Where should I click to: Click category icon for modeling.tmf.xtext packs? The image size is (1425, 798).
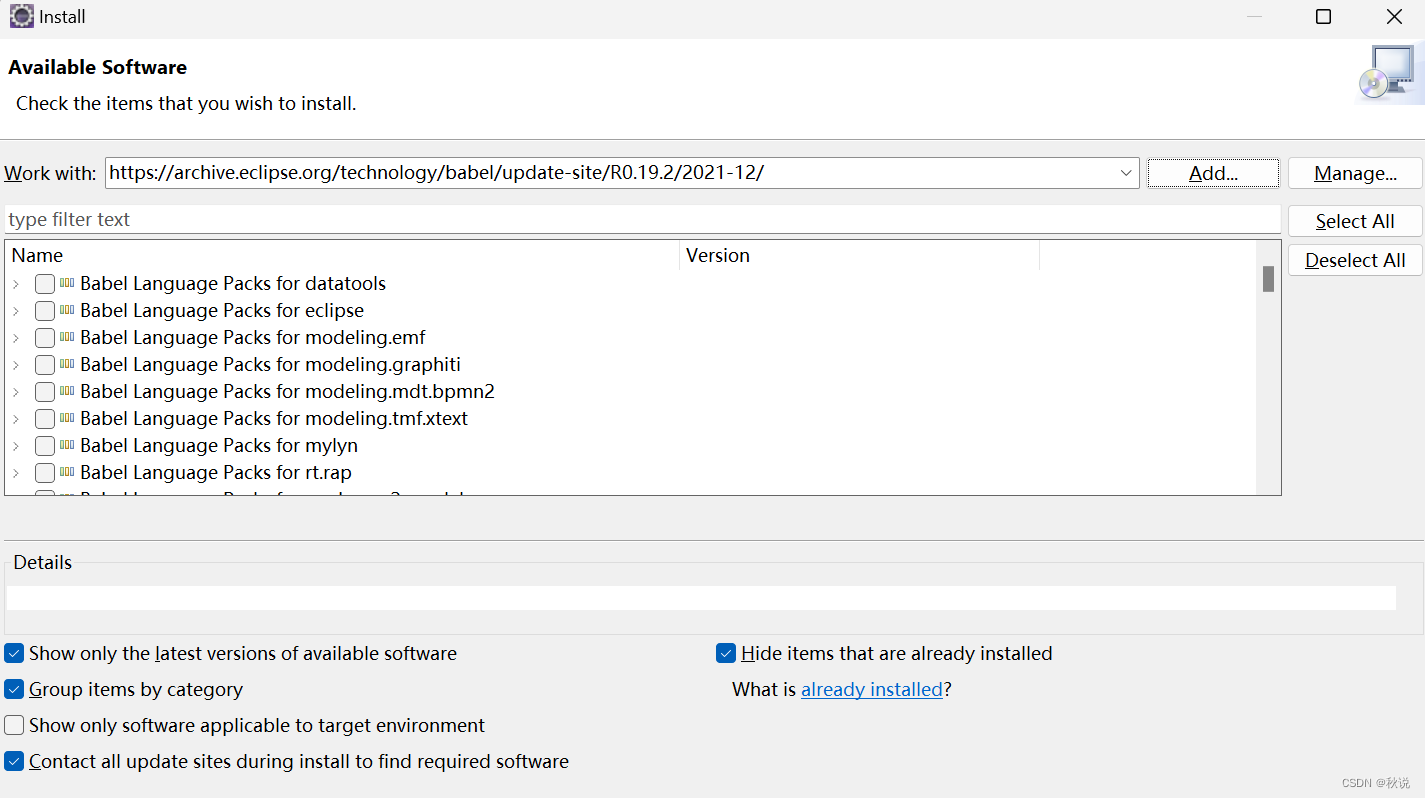coord(67,418)
